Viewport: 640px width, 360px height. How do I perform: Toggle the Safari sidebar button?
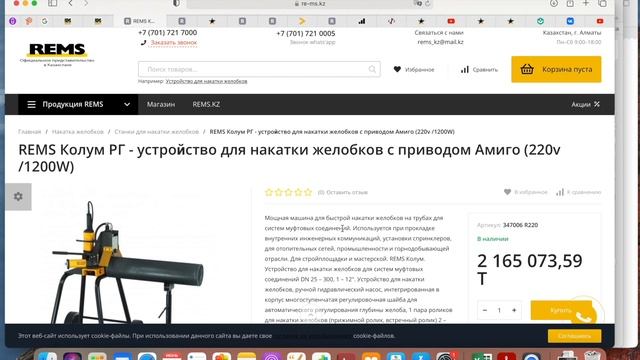click(x=52, y=3)
